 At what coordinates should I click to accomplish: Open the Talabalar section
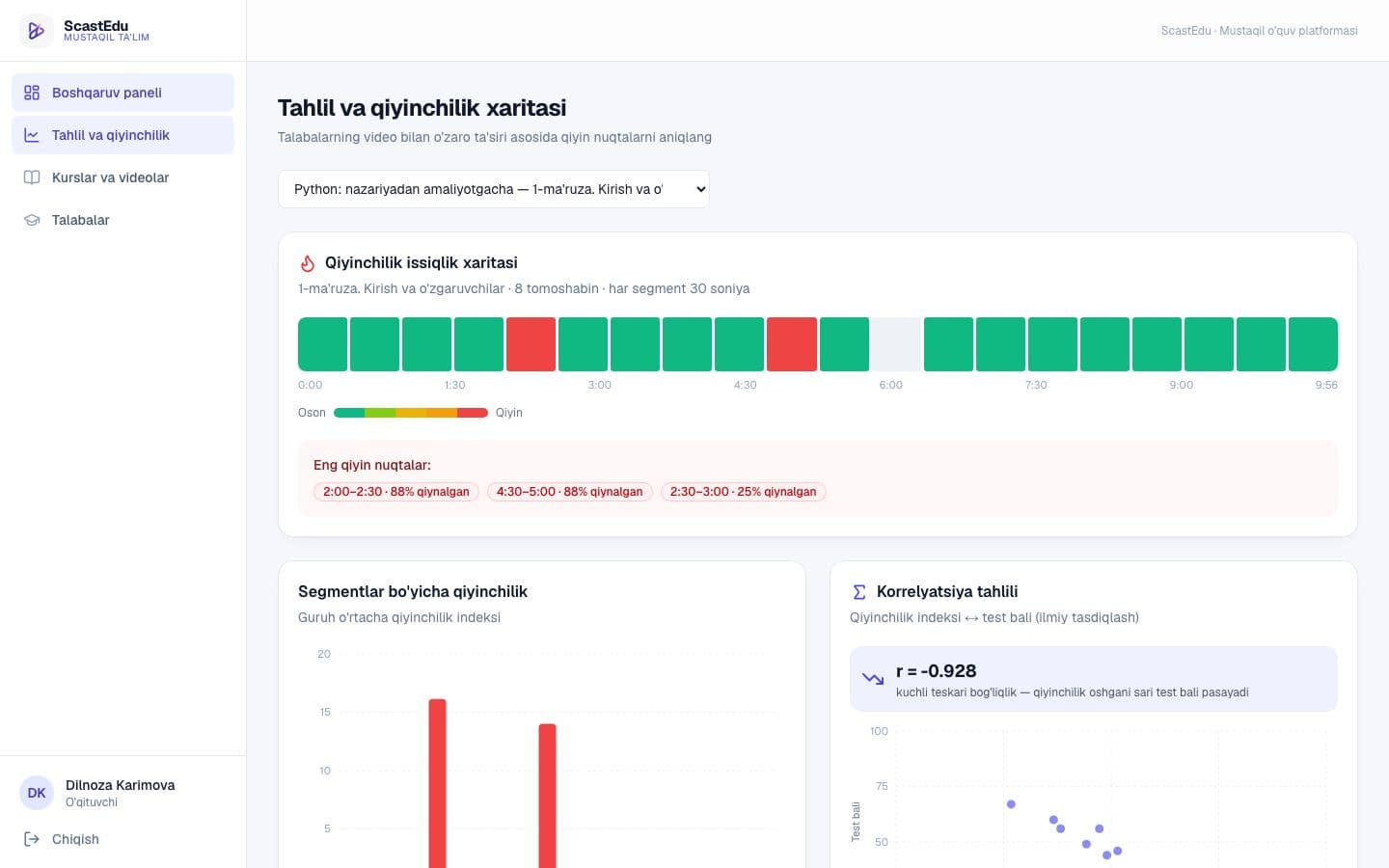coord(123,220)
